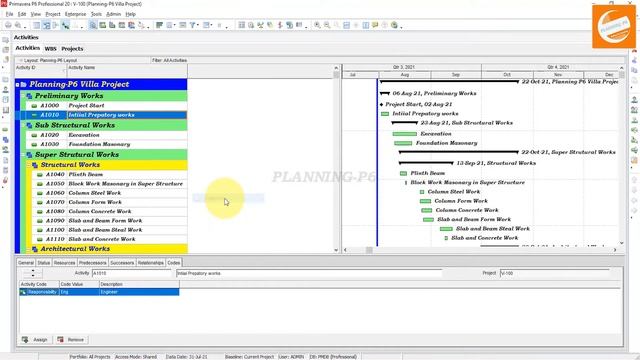Click the activity name field in details
Screen dimensions: 640x360
(309, 273)
